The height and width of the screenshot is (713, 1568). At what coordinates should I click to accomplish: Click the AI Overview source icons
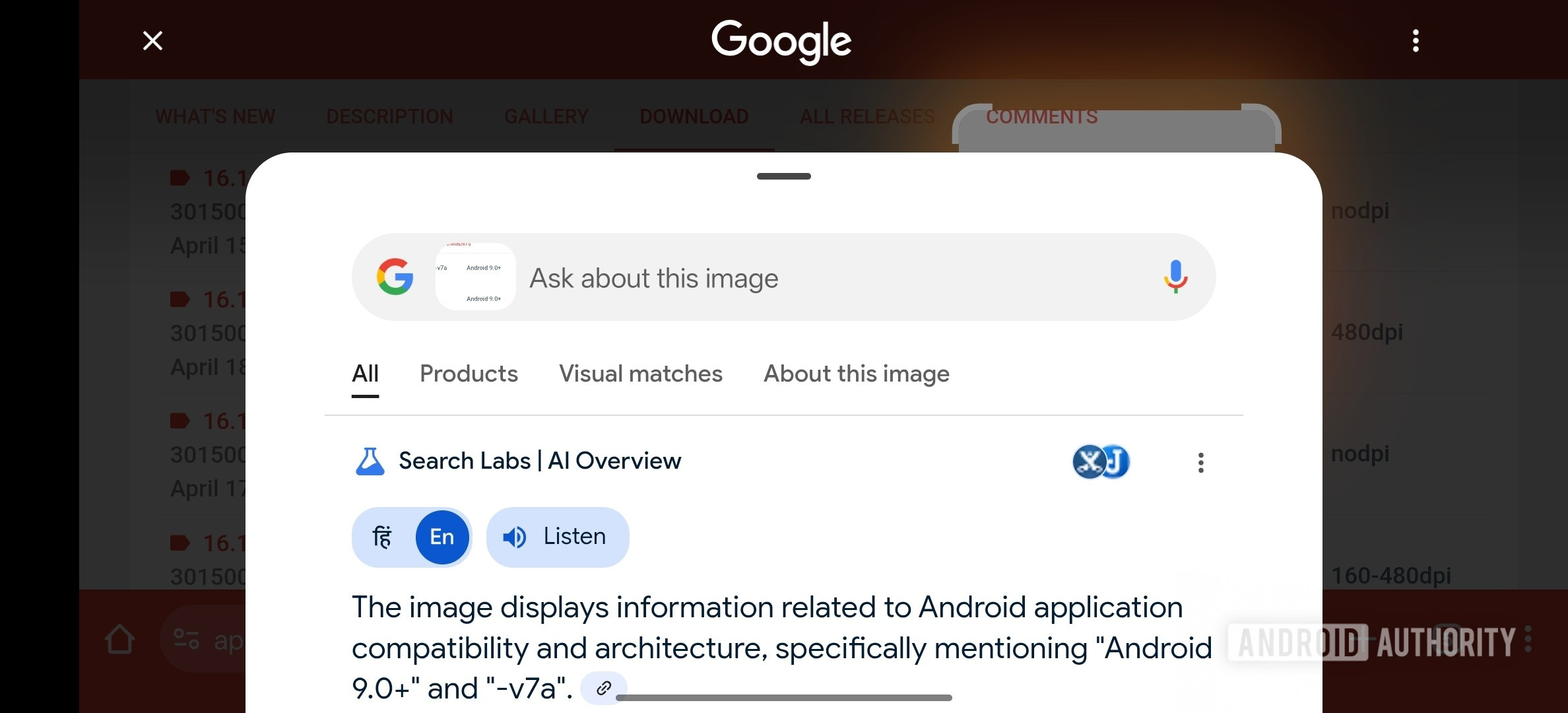pyautogui.click(x=1101, y=461)
